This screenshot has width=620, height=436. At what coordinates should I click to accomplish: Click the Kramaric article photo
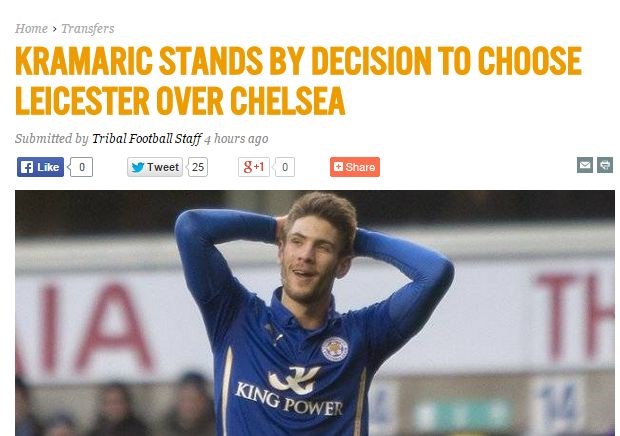point(315,313)
